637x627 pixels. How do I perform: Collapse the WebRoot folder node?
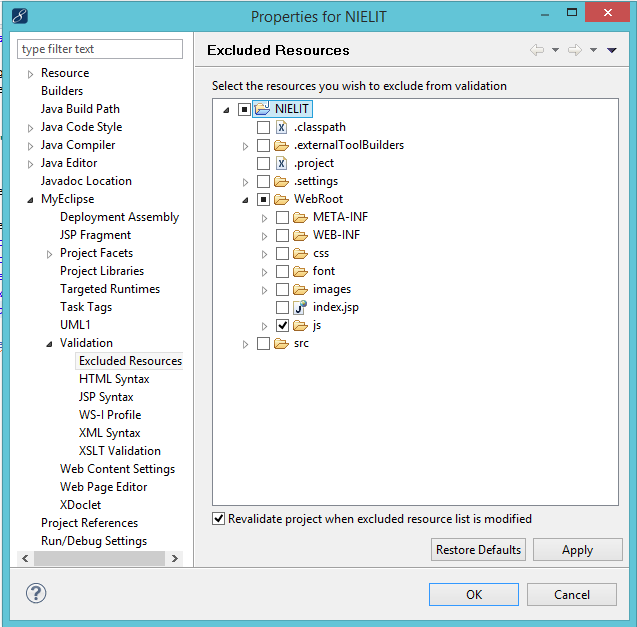pyautogui.click(x=245, y=200)
